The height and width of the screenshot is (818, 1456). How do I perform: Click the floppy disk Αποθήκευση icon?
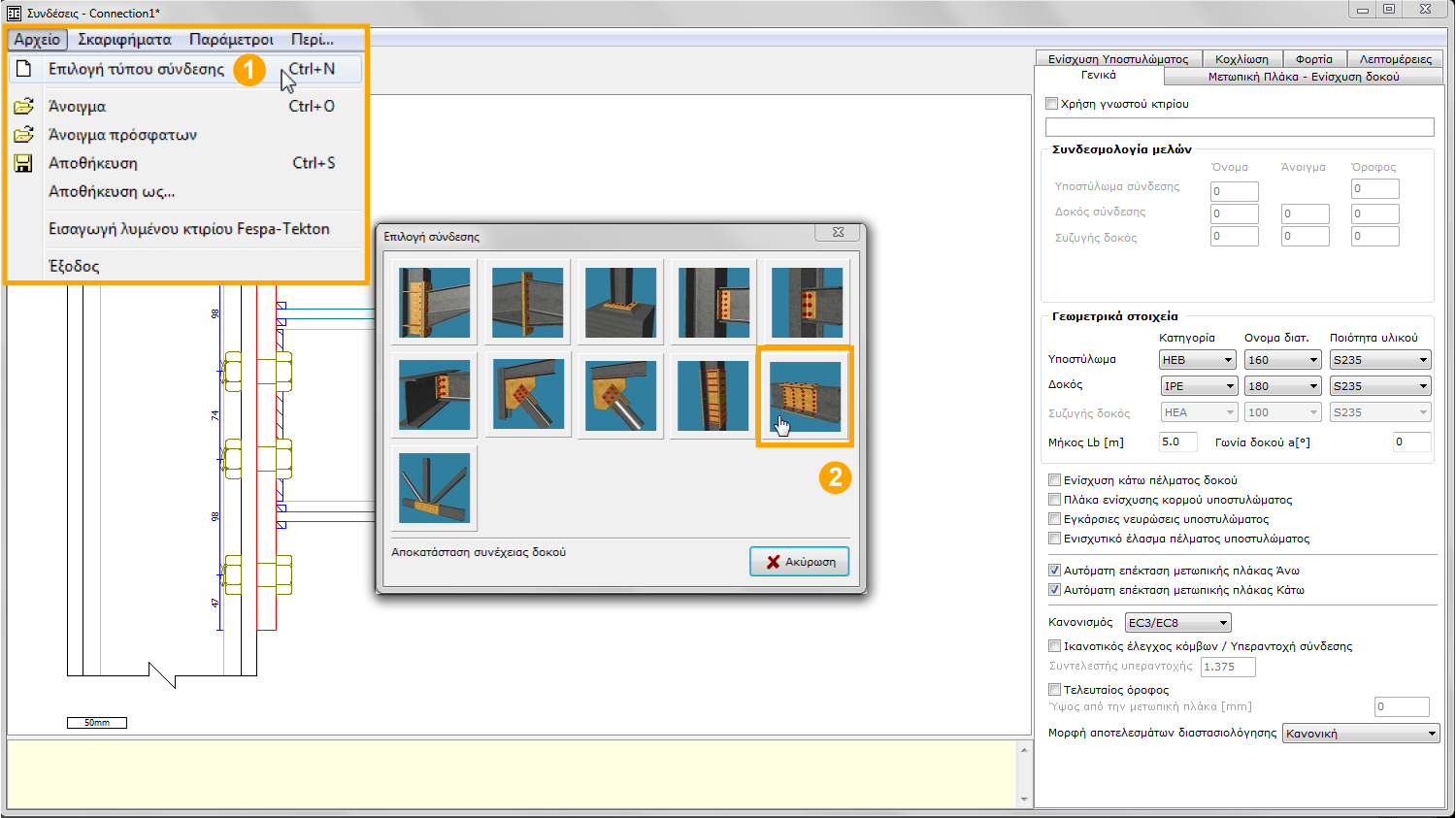click(x=23, y=163)
